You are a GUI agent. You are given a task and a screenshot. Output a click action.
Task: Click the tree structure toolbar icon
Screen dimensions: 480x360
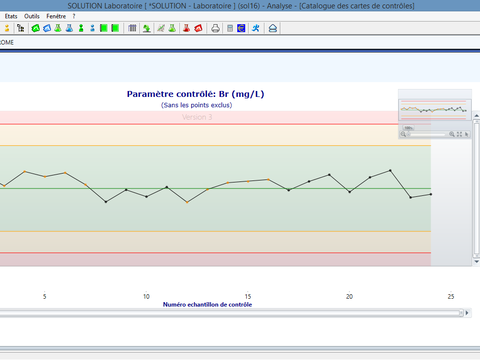pos(21,28)
